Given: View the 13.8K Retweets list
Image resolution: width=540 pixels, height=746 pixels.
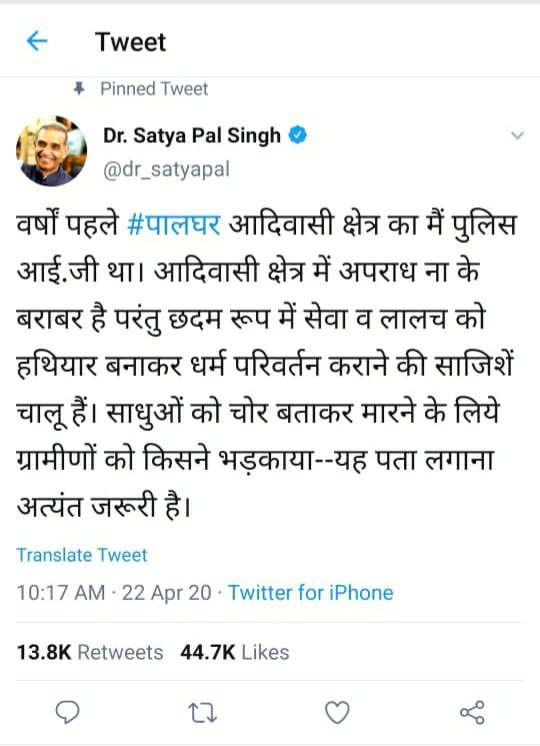Looking at the screenshot, I should (89, 652).
